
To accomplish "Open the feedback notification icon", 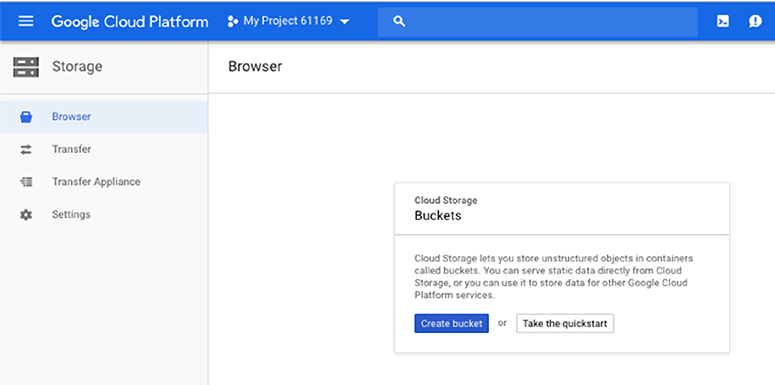I will pyautogui.click(x=755, y=21).
